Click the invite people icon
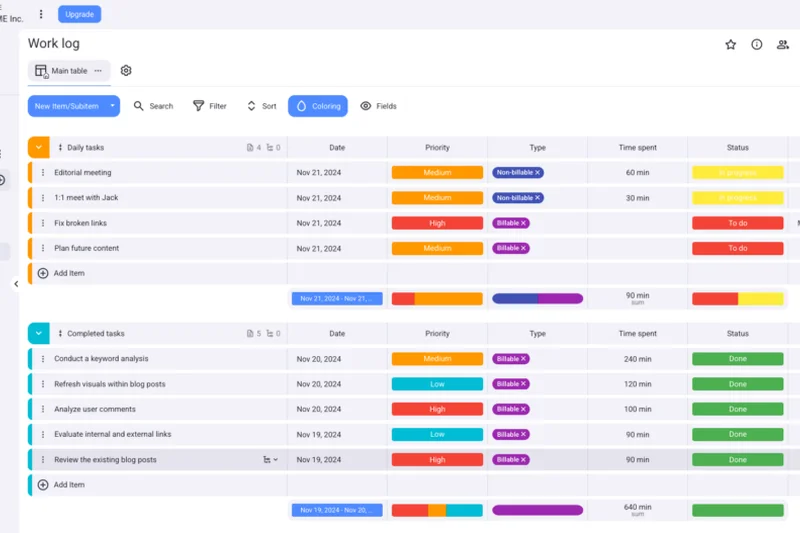Viewport: 800px width, 533px height. 783,44
